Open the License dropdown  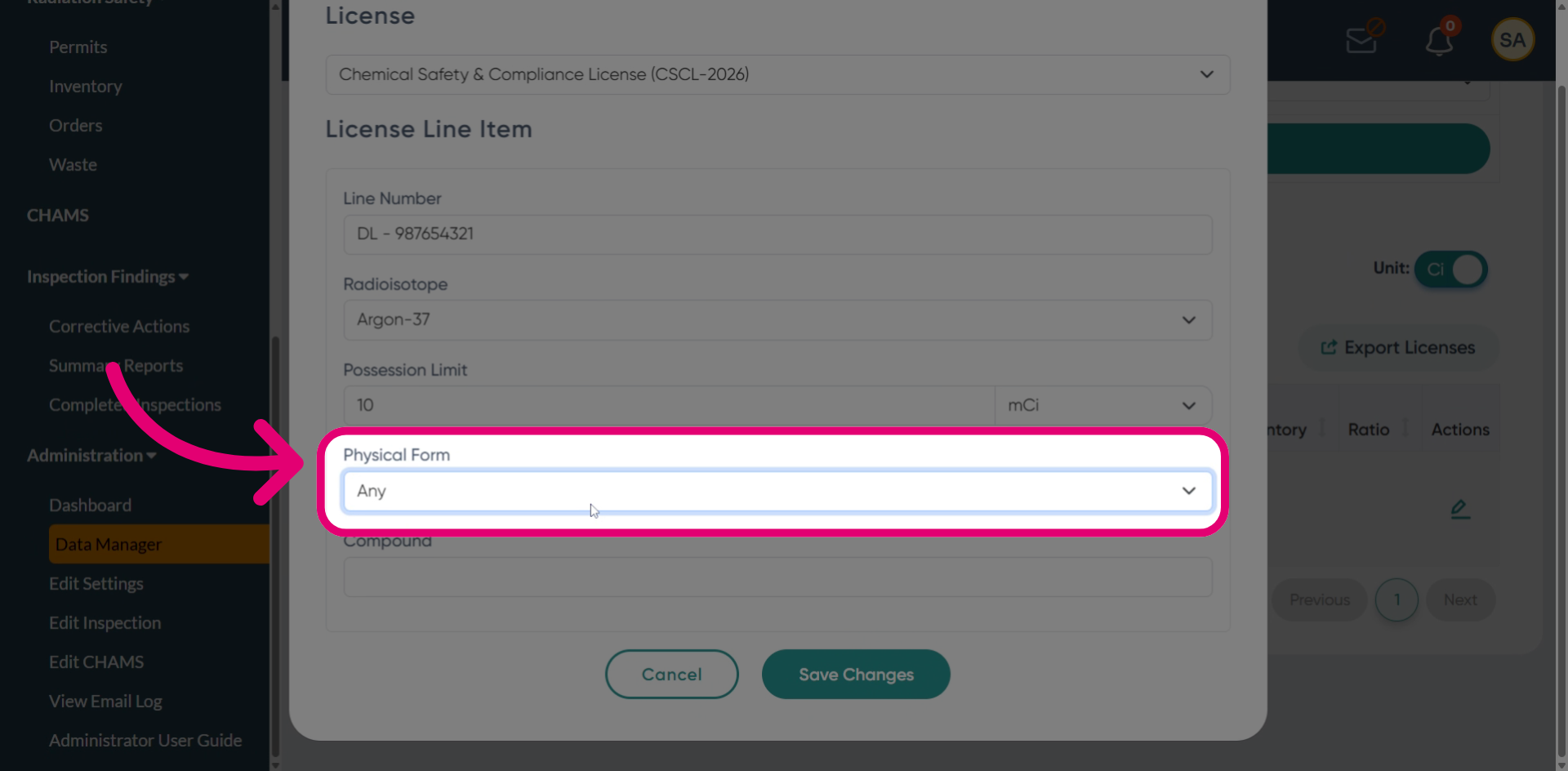(777, 74)
